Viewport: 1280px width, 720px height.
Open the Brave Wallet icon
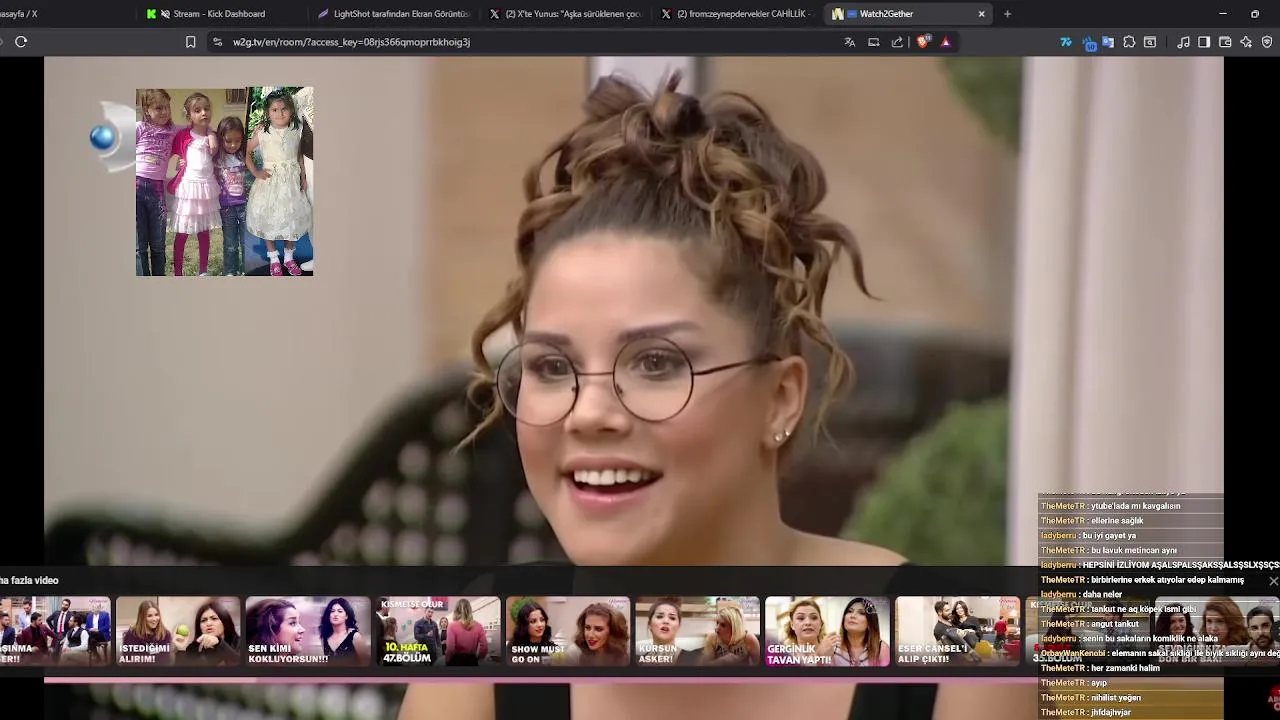(x=1225, y=42)
